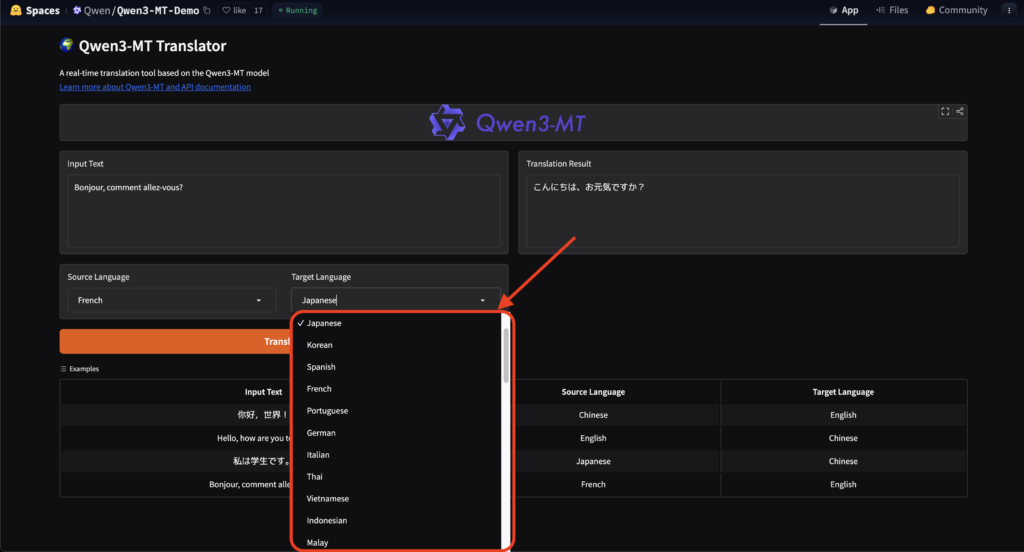The height and width of the screenshot is (552, 1024).
Task: Click the Running status badge
Action: (298, 10)
